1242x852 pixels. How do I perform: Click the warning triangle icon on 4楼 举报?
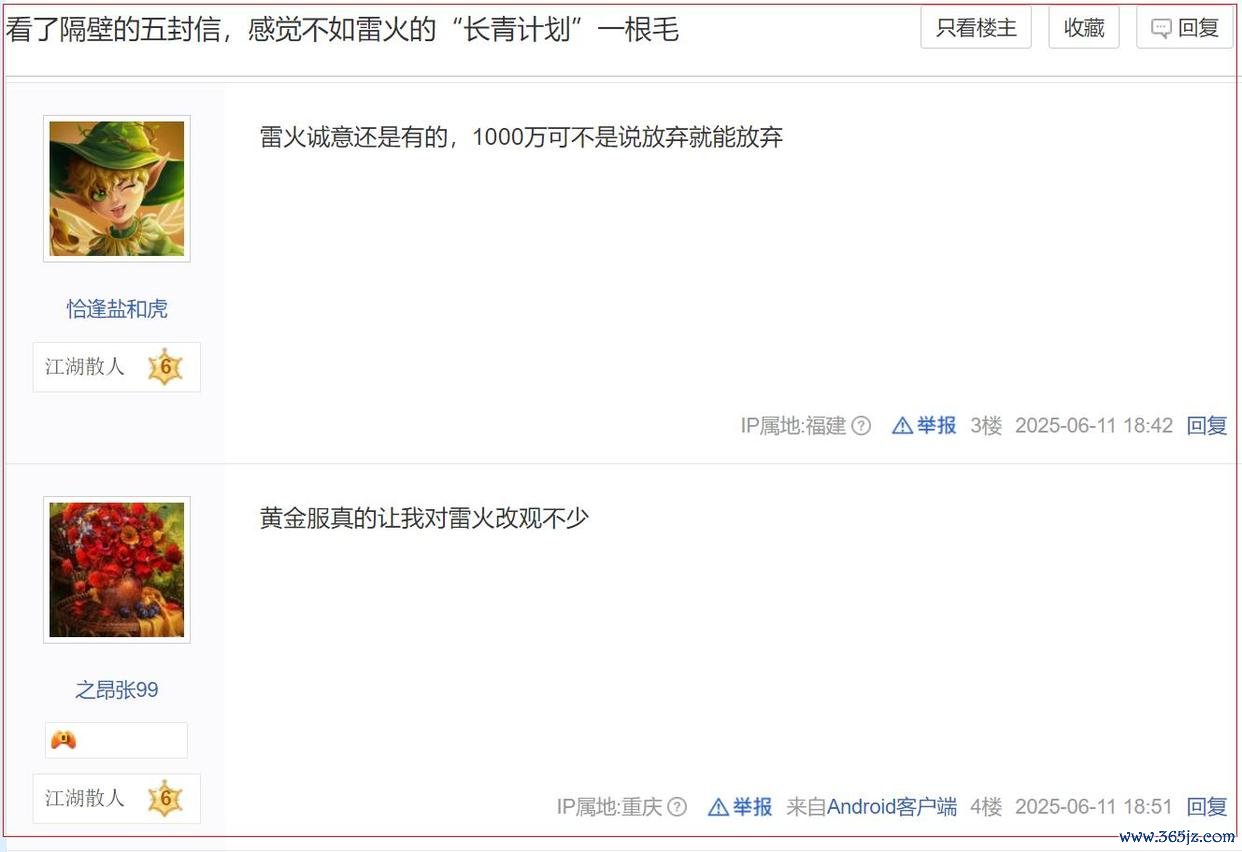(x=718, y=806)
